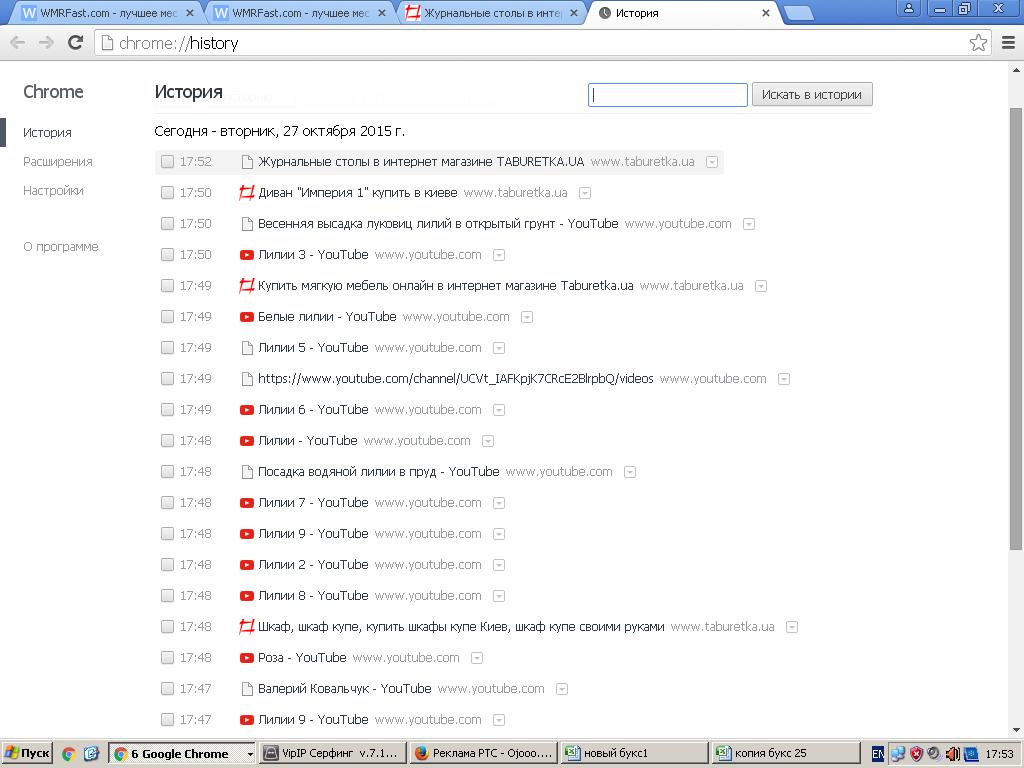Select История in the left sidebar
This screenshot has height=768, width=1024.
point(47,133)
